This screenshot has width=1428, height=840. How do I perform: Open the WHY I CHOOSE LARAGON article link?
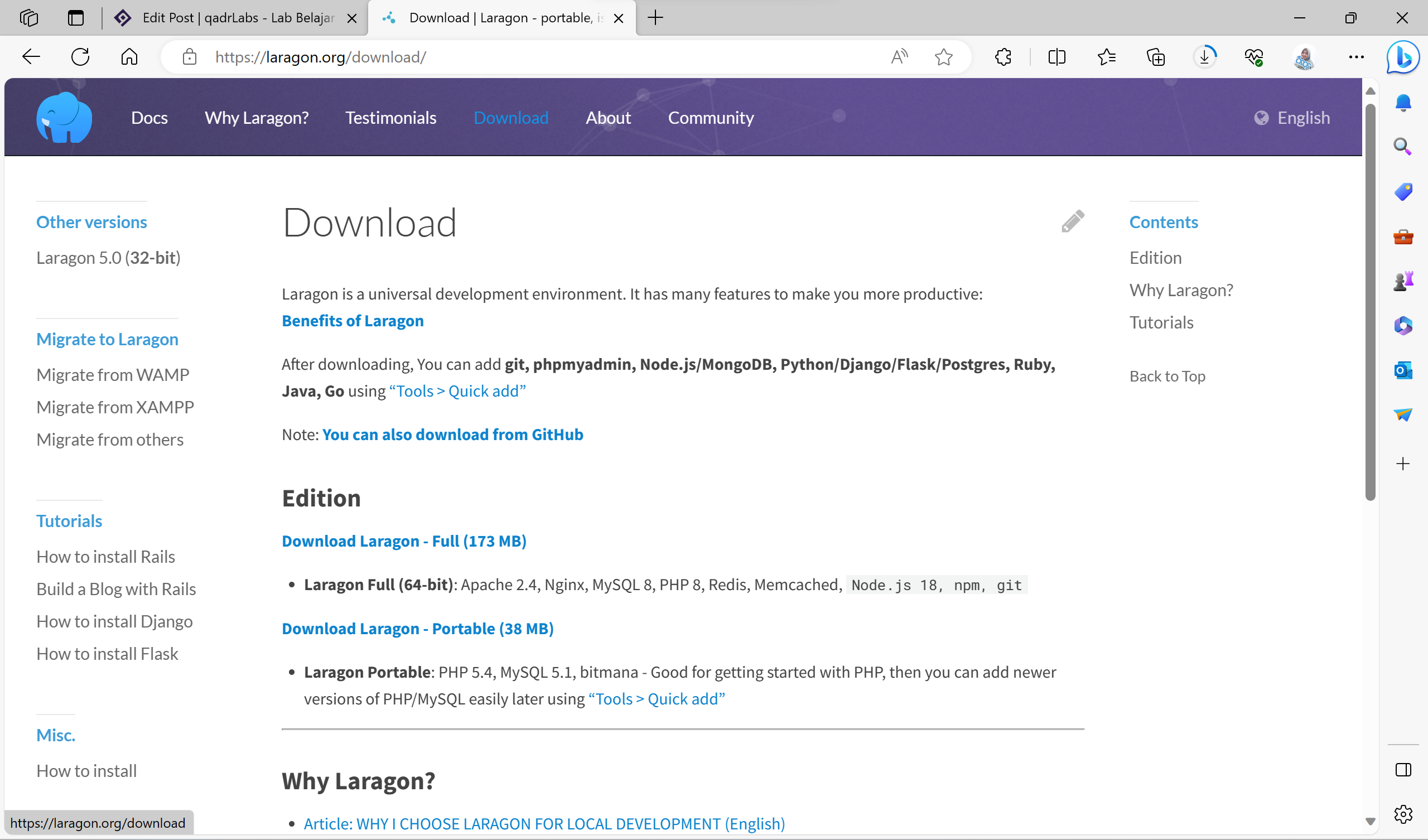544,824
